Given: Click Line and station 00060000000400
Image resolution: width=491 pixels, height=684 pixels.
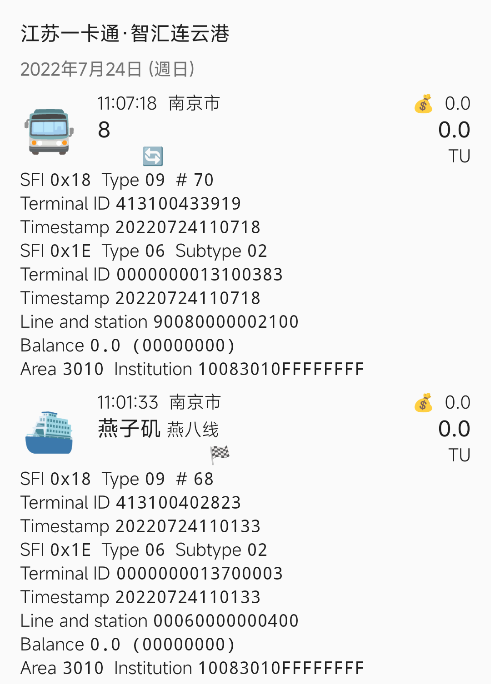Looking at the screenshot, I should (159, 621).
